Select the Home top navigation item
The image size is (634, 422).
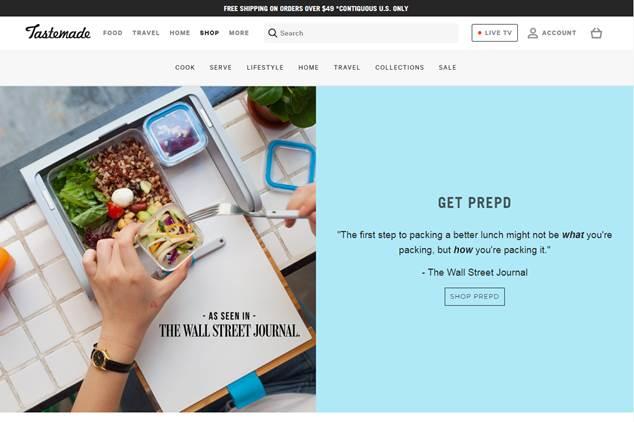[x=180, y=33]
